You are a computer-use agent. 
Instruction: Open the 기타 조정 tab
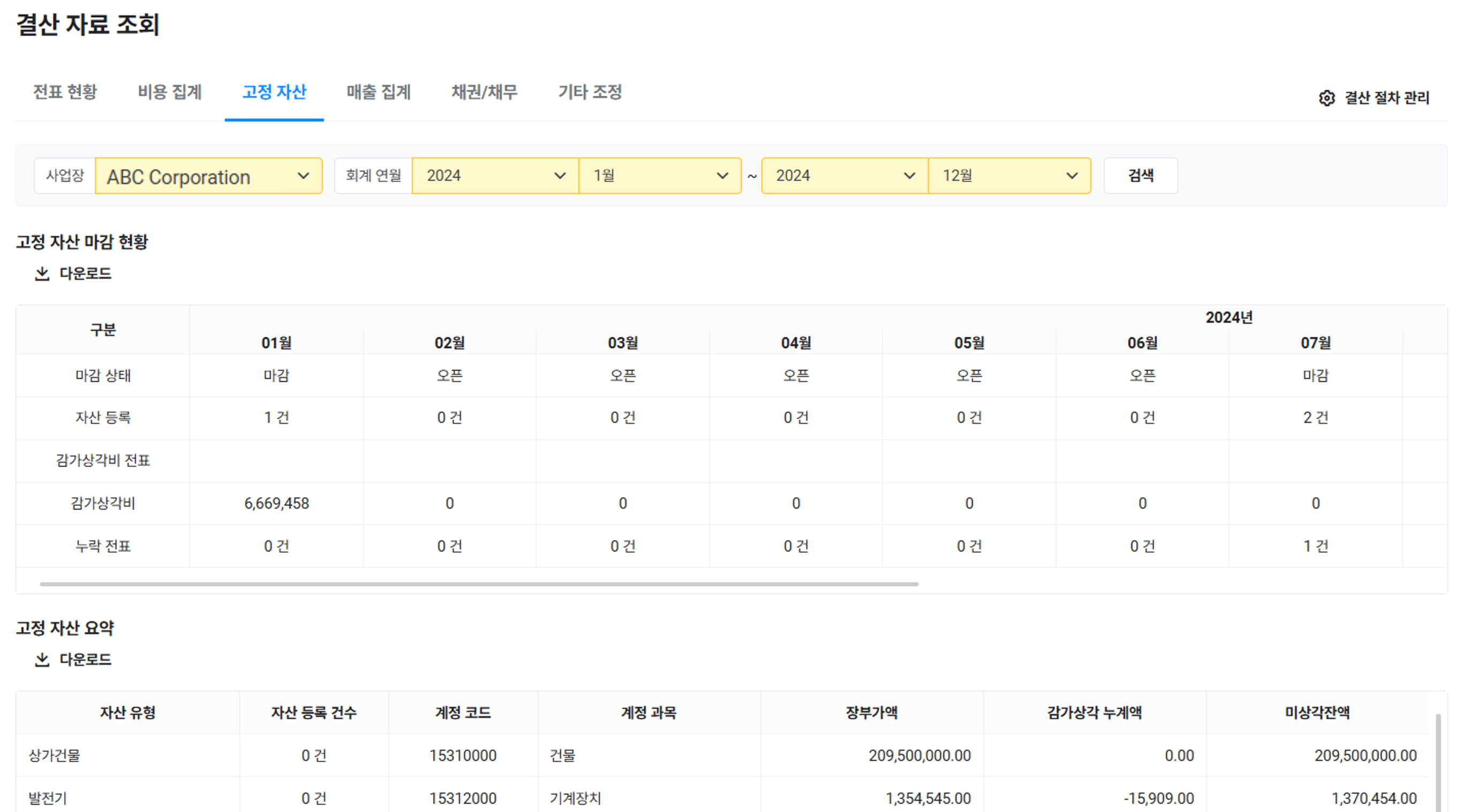(590, 92)
